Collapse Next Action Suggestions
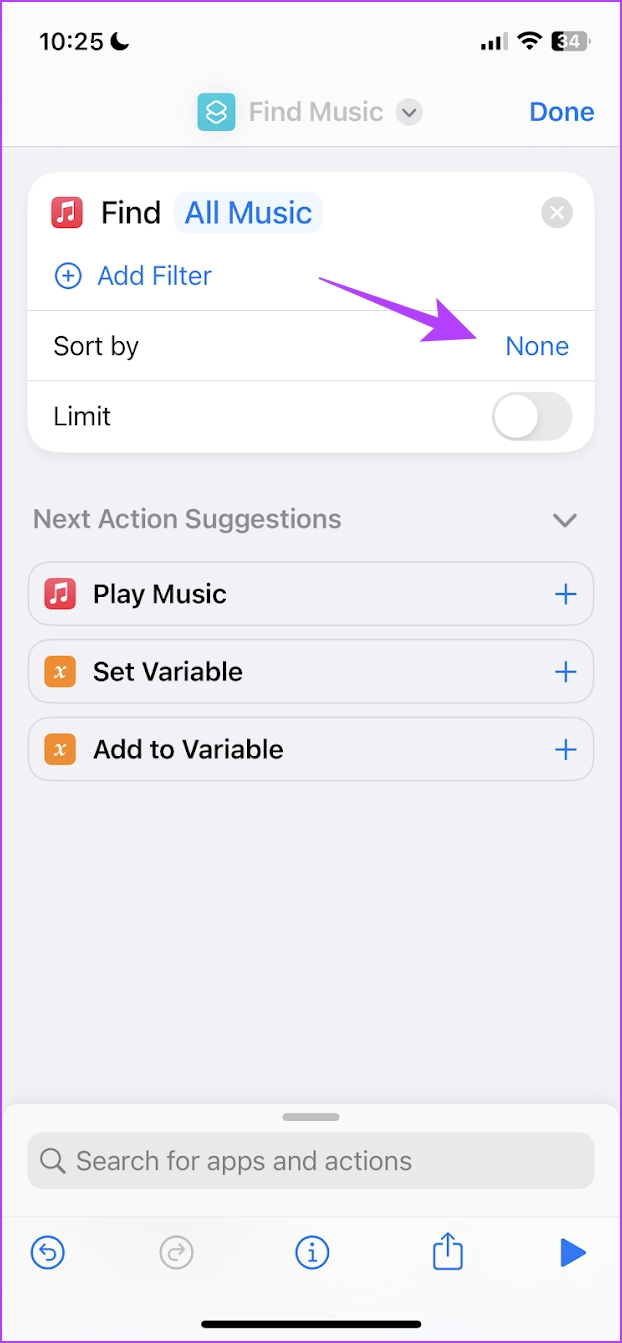622x1343 pixels. coord(564,519)
